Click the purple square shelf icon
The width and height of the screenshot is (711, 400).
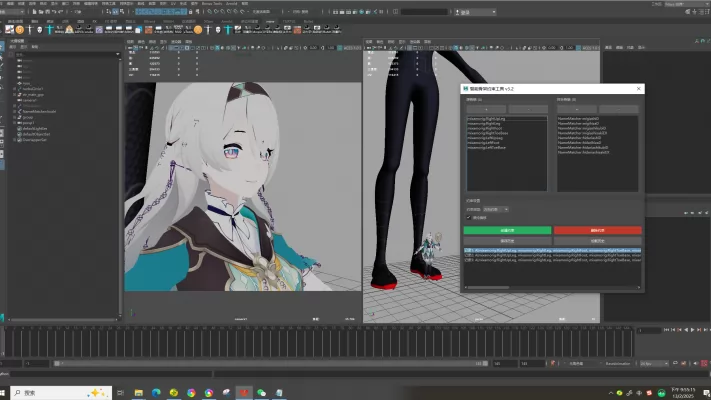99,30
